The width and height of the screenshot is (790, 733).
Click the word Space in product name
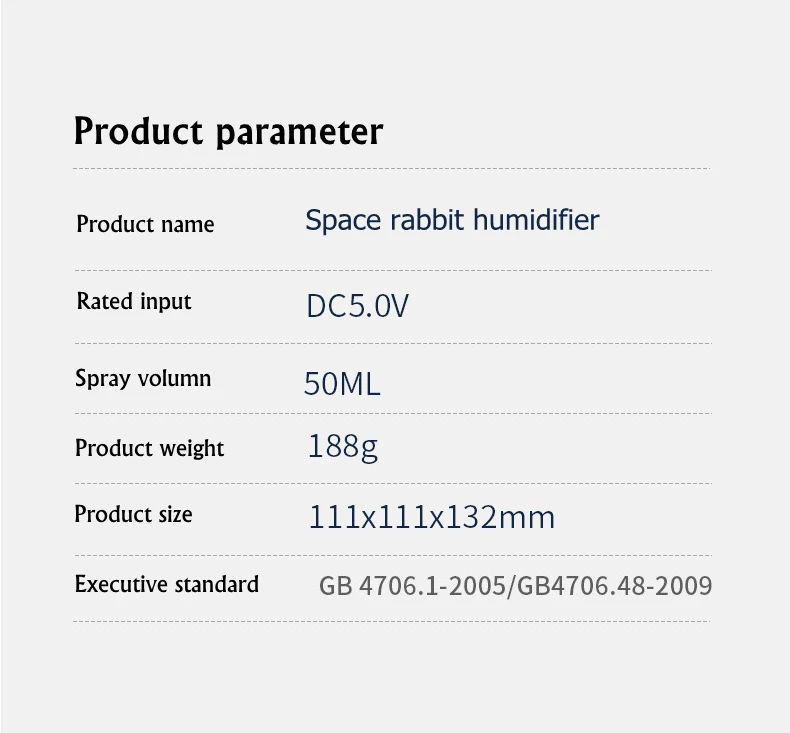tap(343, 222)
